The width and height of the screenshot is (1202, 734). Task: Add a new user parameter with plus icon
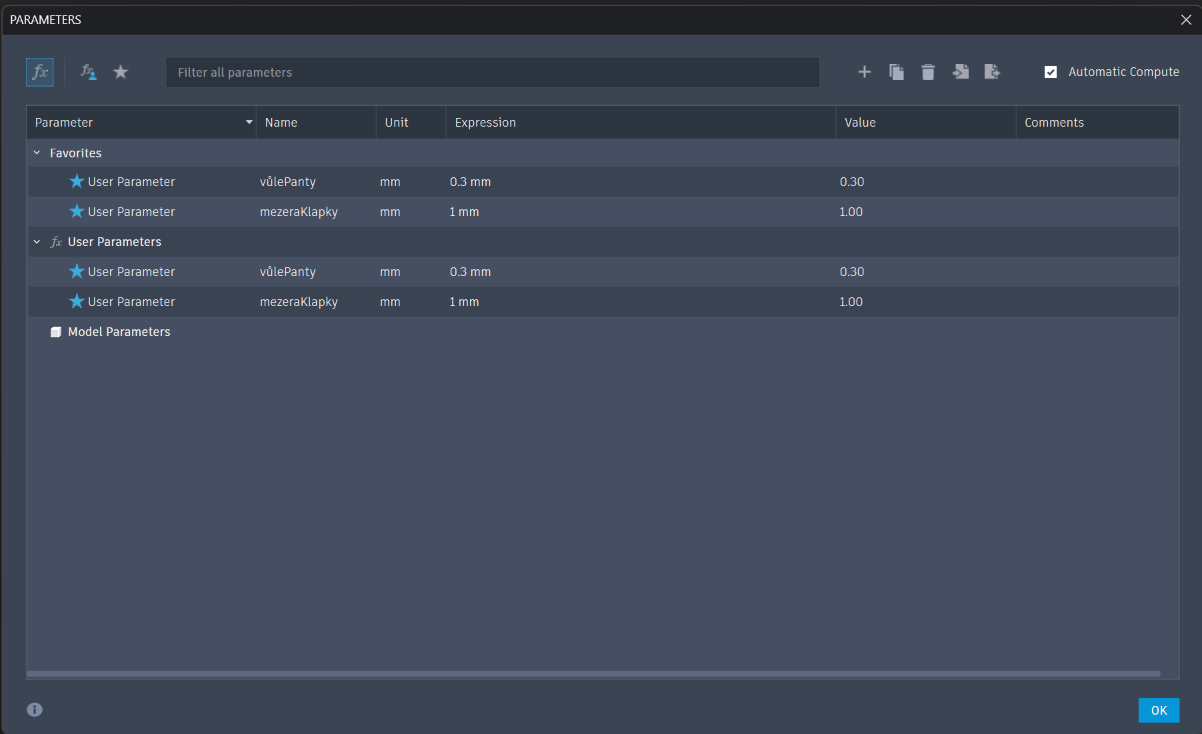click(865, 72)
